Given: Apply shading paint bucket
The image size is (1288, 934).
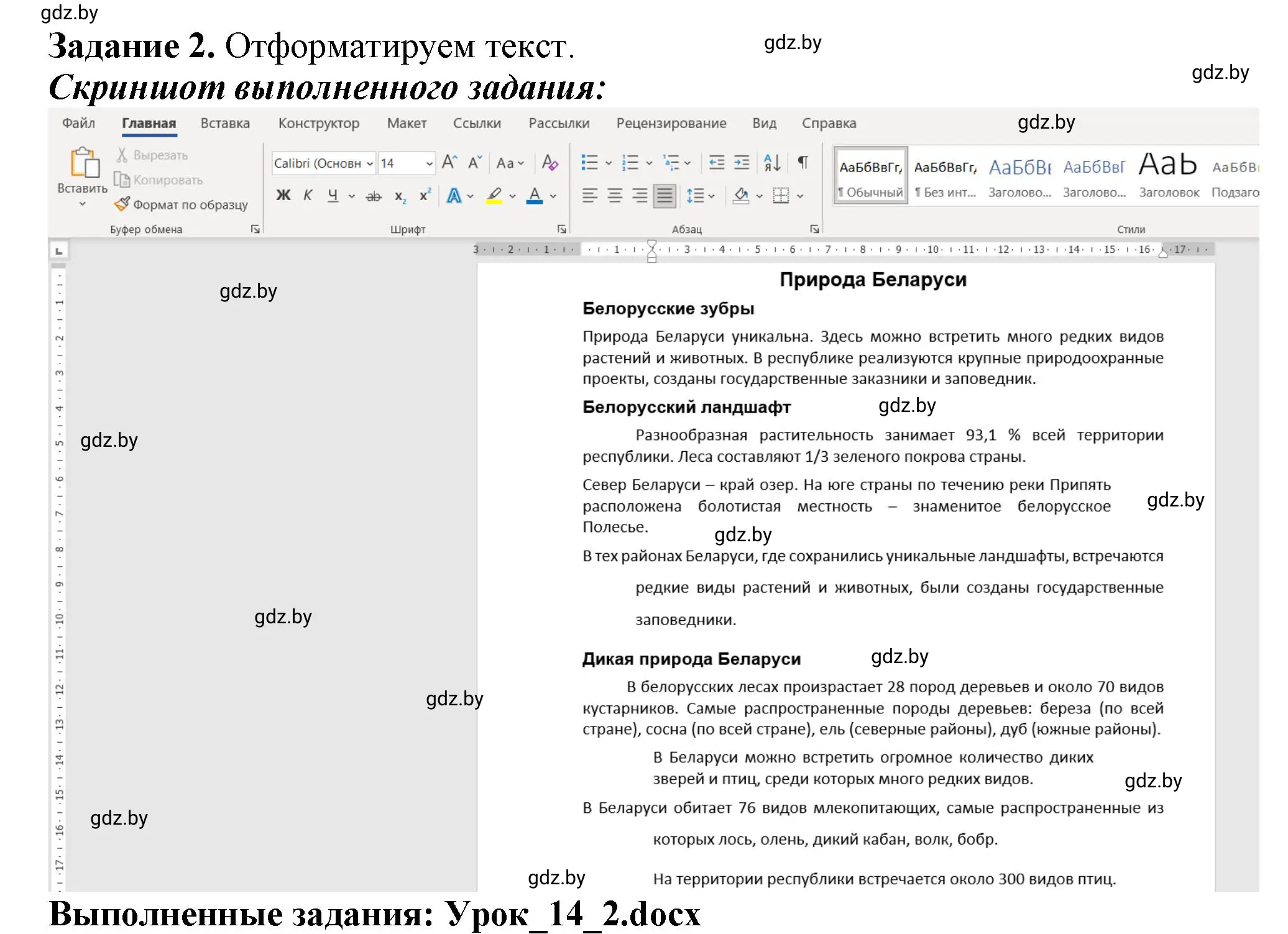Looking at the screenshot, I should (x=741, y=196).
